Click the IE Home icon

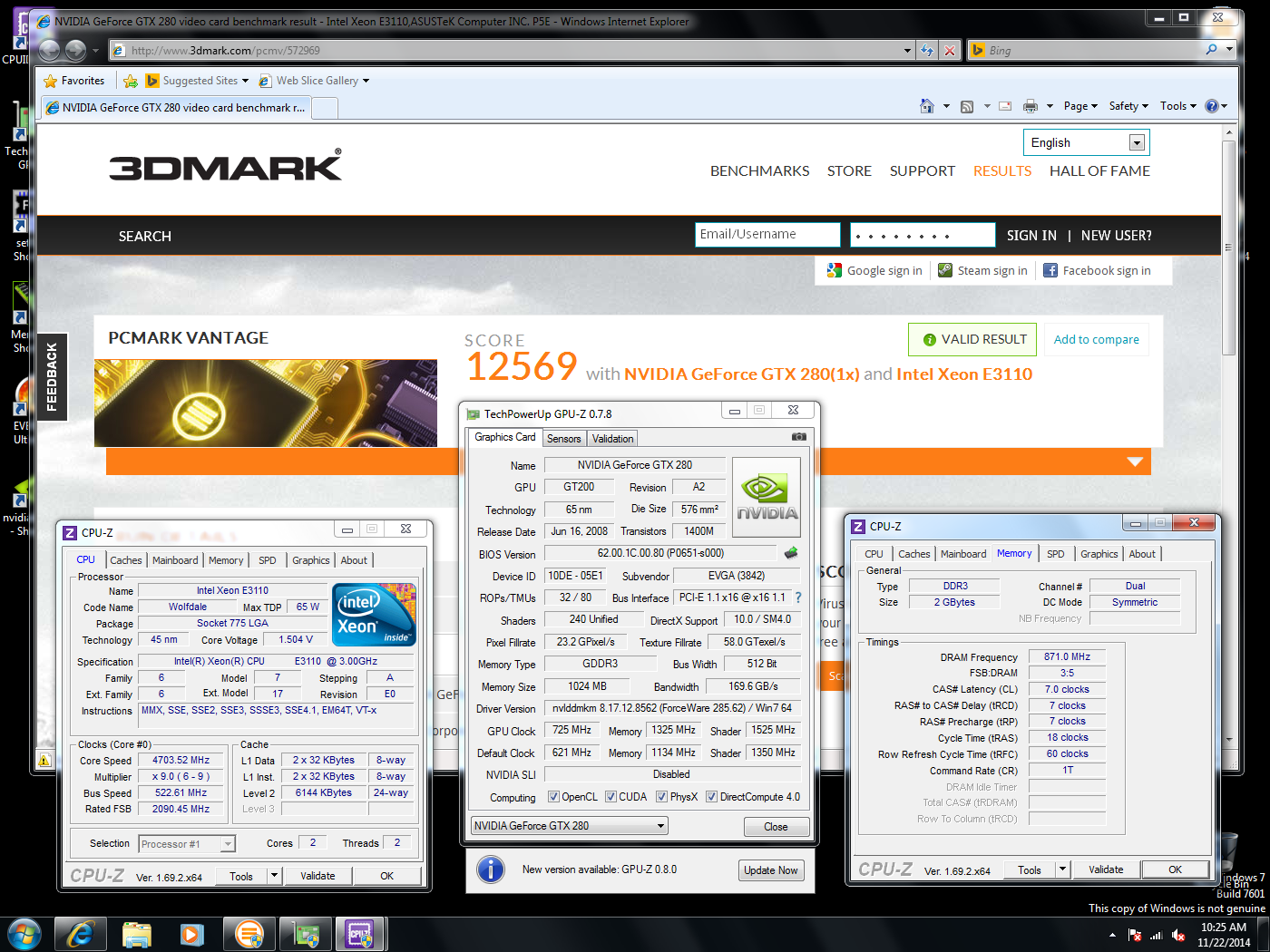pos(926,106)
